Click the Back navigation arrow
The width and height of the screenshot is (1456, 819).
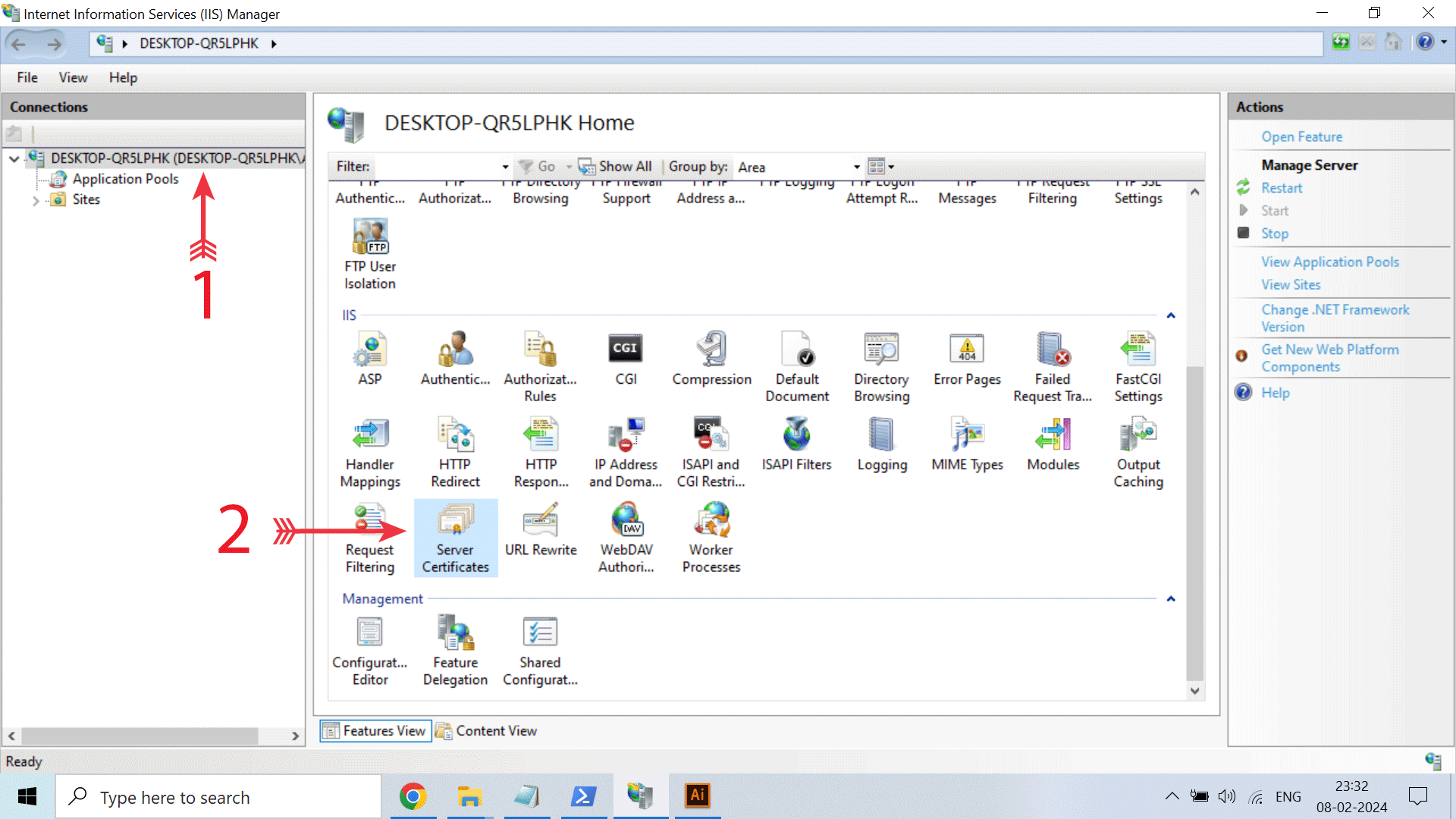[x=20, y=44]
